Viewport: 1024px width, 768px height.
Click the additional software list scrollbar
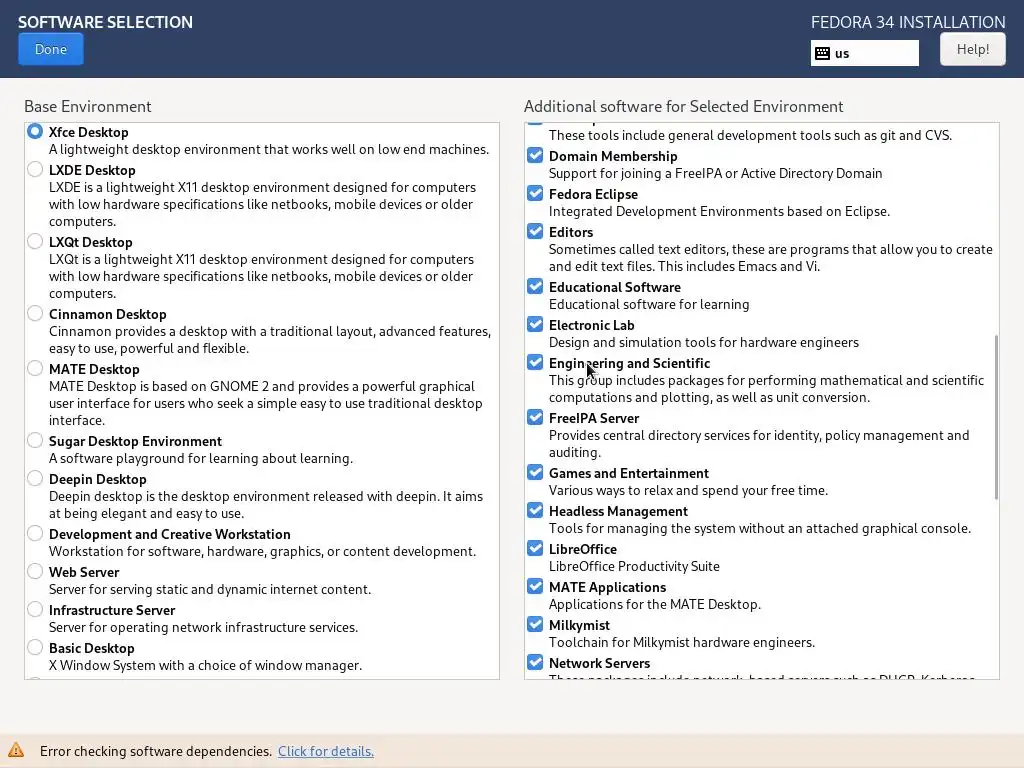pos(996,417)
